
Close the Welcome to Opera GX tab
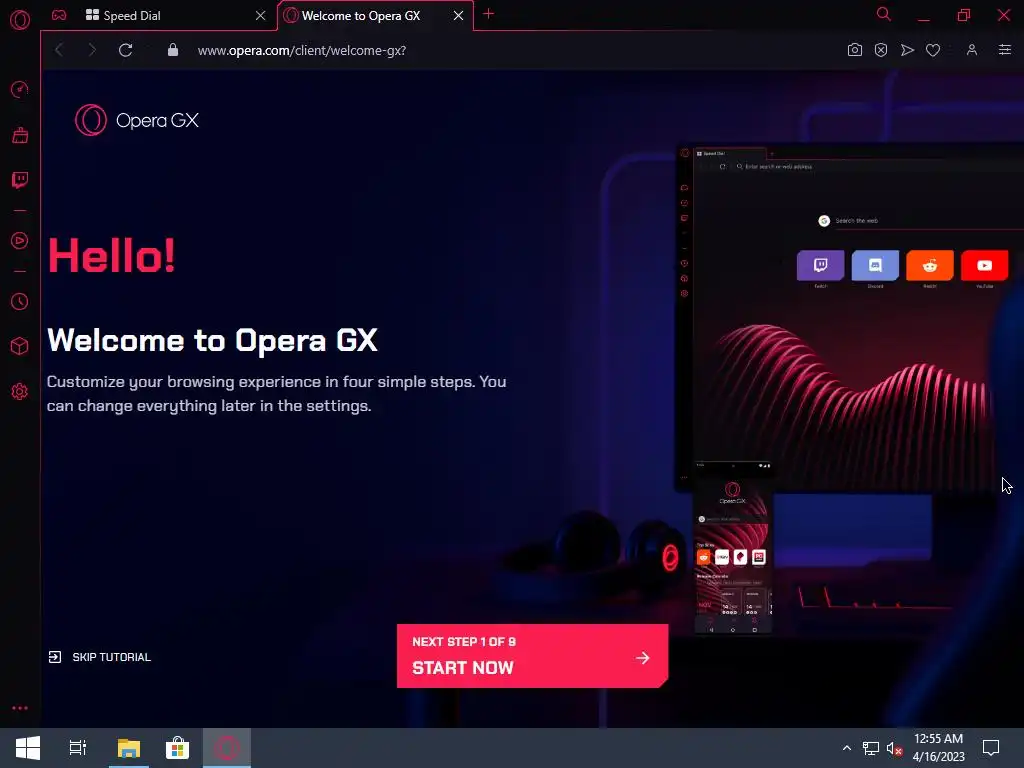[x=458, y=16]
